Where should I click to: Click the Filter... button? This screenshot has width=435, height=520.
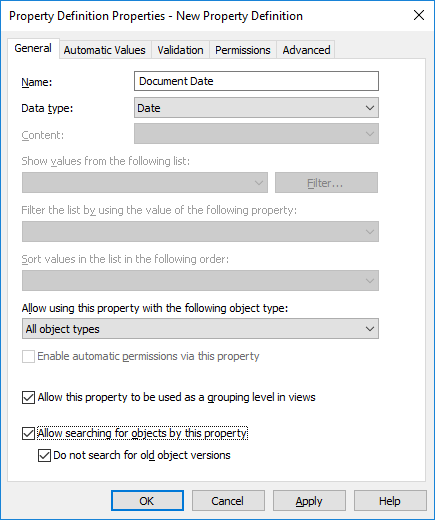pos(326,183)
